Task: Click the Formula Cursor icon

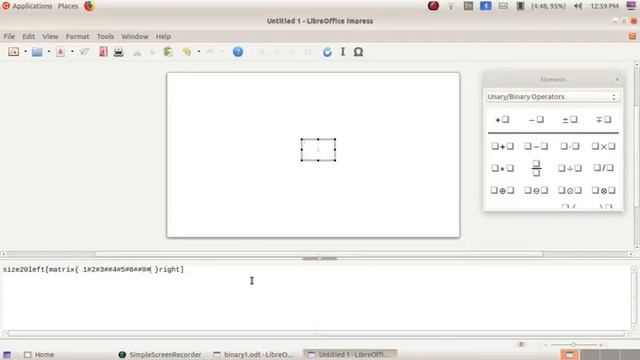Action: pyautogui.click(x=343, y=52)
